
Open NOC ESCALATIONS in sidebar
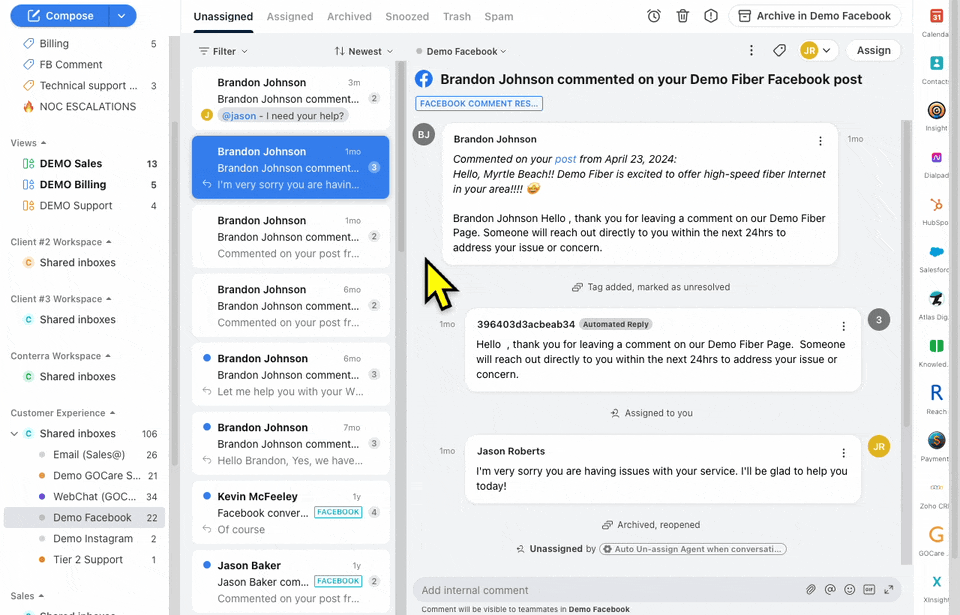point(89,107)
